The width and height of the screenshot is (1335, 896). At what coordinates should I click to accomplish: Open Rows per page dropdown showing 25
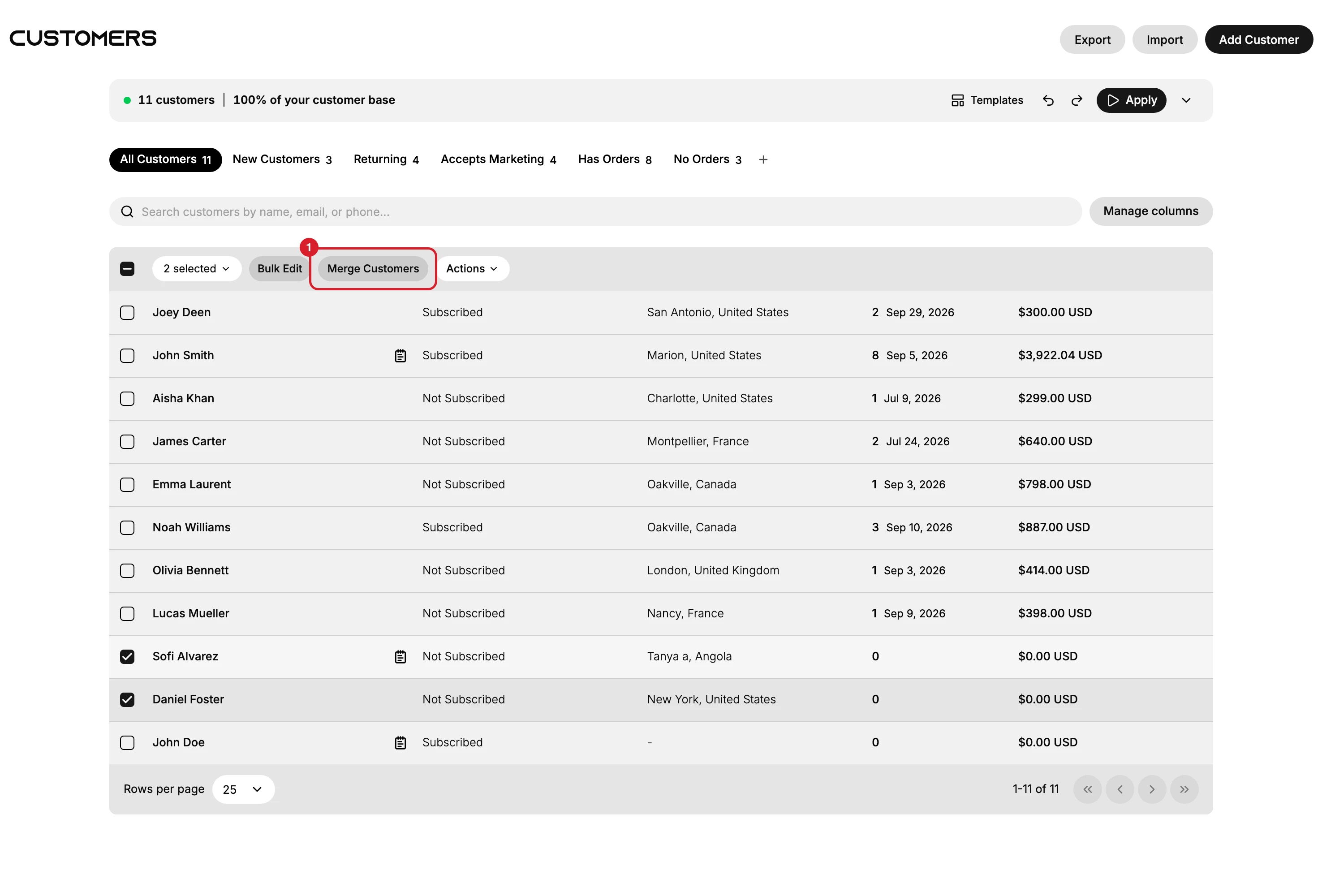click(x=243, y=789)
